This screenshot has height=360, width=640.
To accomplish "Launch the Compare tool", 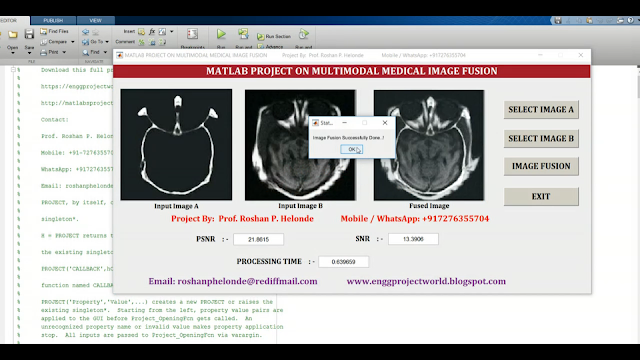I will click(54, 42).
